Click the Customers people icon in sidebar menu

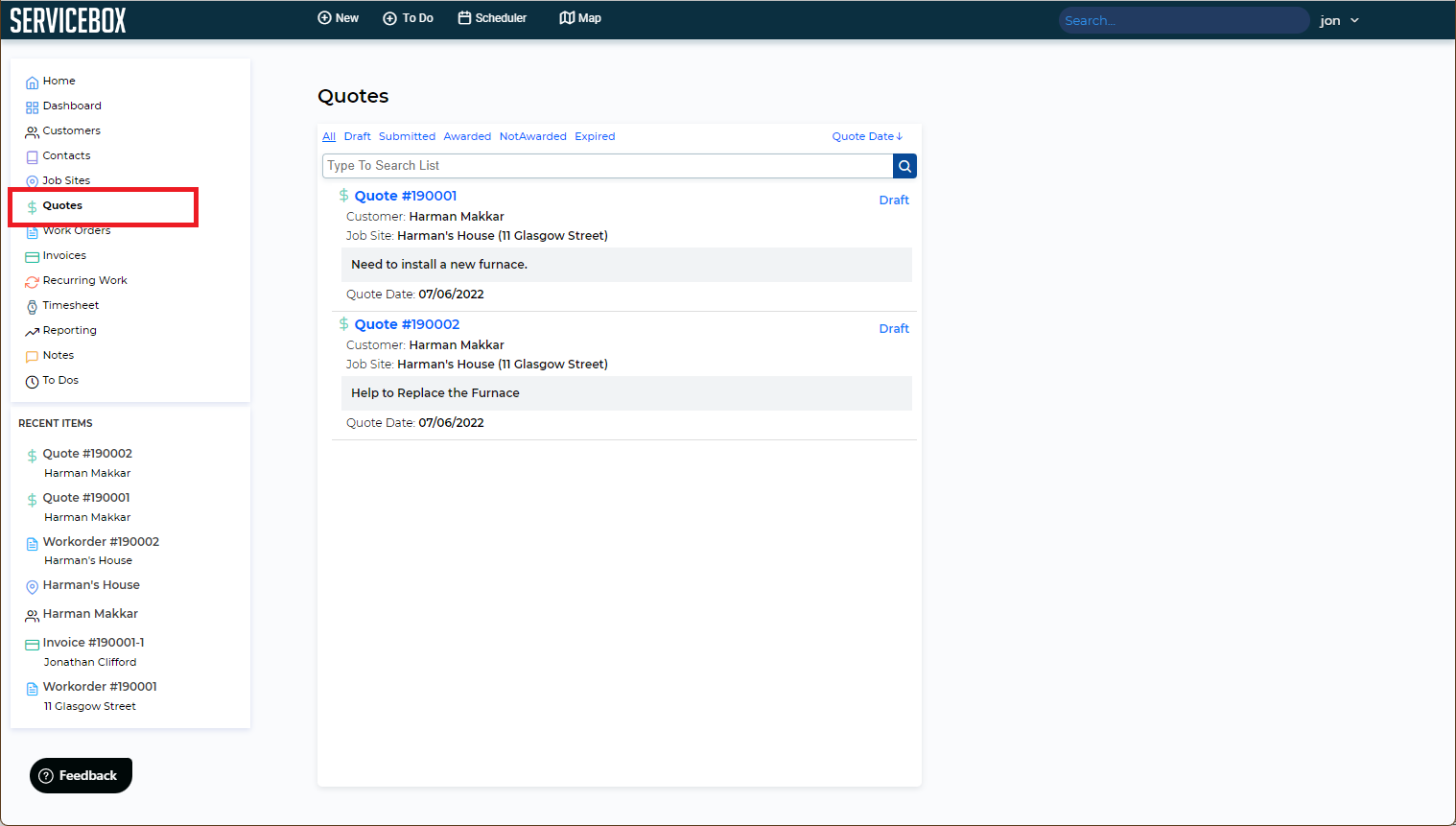(32, 132)
